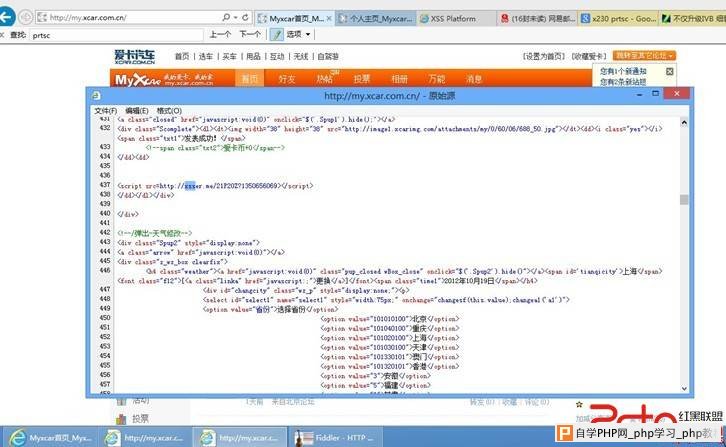Screen dimensions: 726x447
Task: Close the notification popup box icon
Action: [x=670, y=71]
